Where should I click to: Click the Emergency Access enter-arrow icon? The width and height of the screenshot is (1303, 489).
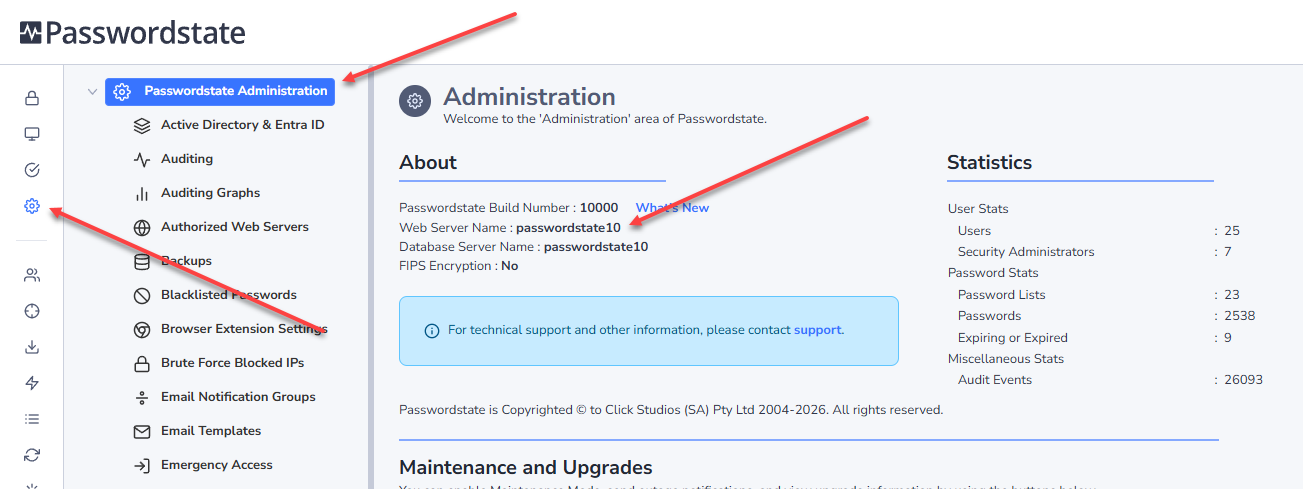pos(142,465)
